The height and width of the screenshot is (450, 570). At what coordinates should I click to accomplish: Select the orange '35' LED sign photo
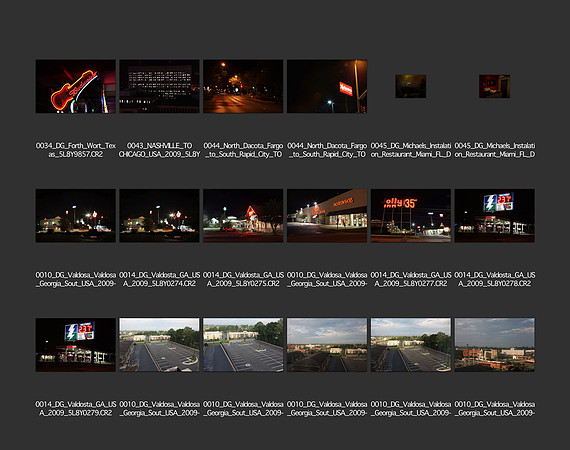point(411,216)
